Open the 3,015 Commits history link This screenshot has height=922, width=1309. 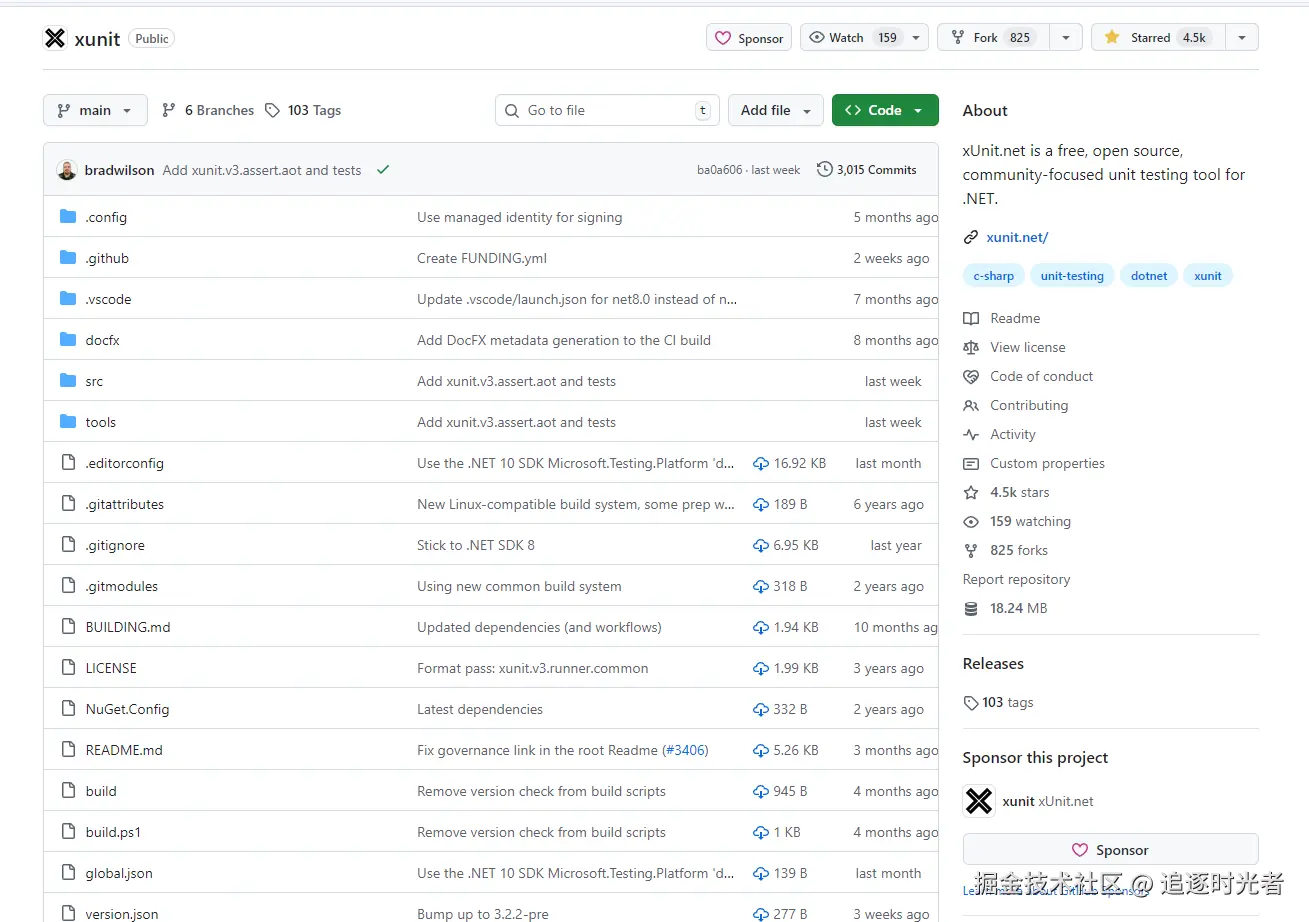click(866, 170)
